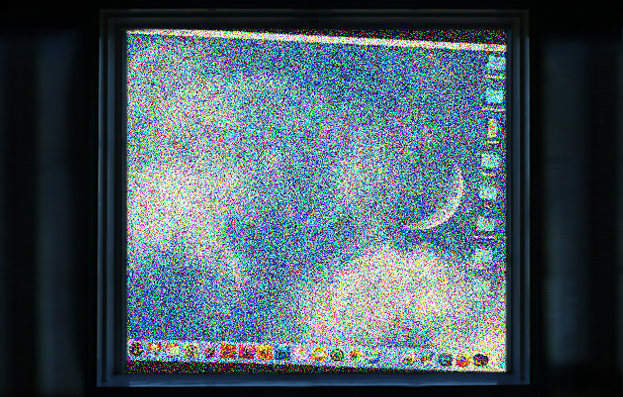This screenshot has height=397, width=623.
Task: Select the yellow document icon on the desktop
Action: (x=493, y=128)
